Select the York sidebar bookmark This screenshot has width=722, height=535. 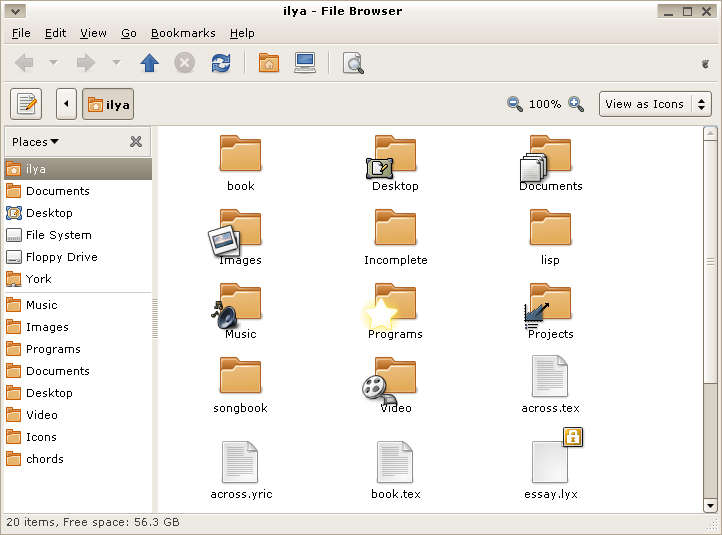point(78,279)
